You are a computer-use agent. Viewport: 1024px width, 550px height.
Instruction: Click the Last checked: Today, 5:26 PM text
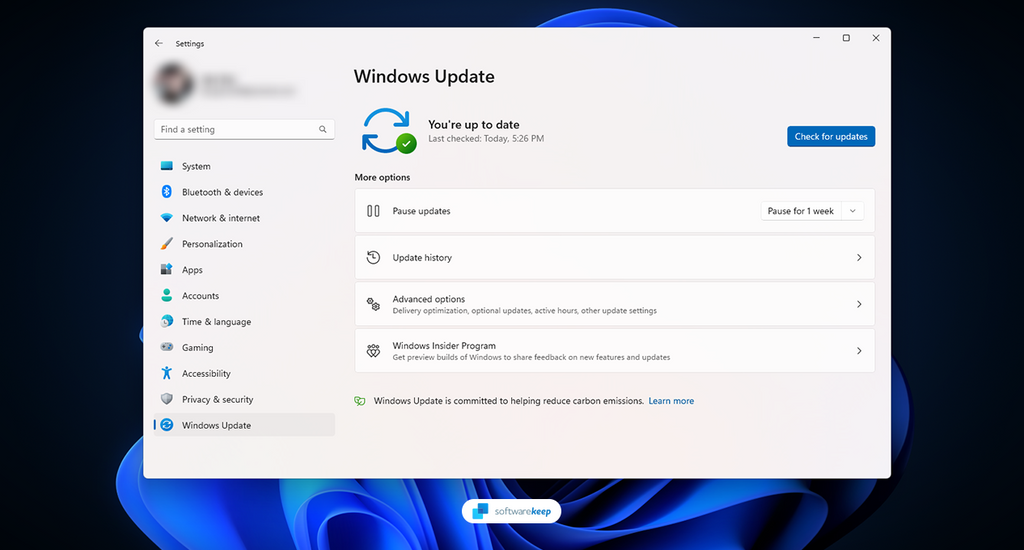(x=486, y=138)
